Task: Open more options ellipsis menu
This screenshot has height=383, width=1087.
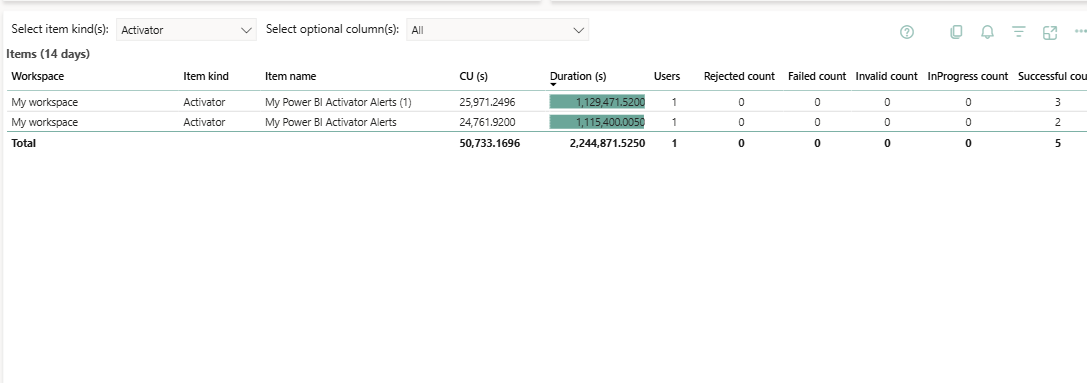Action: click(x=1080, y=31)
